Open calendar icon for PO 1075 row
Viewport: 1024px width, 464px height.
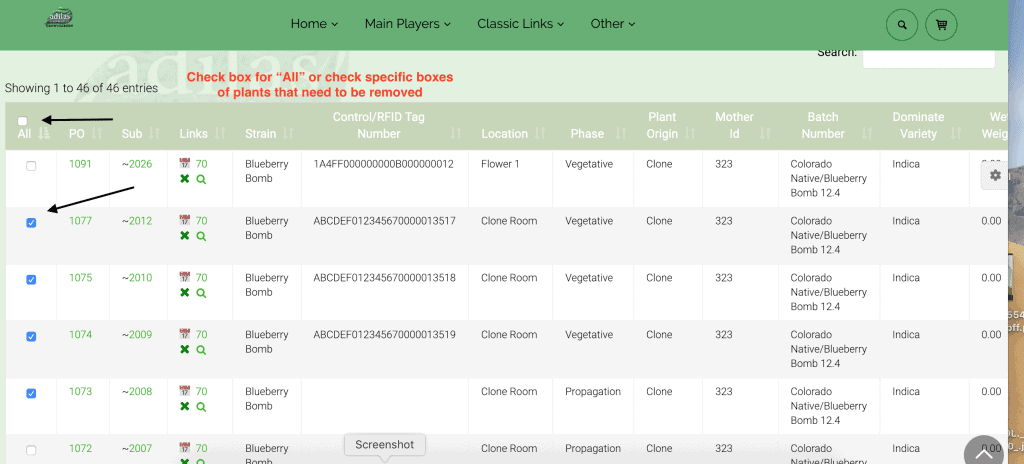(x=184, y=278)
